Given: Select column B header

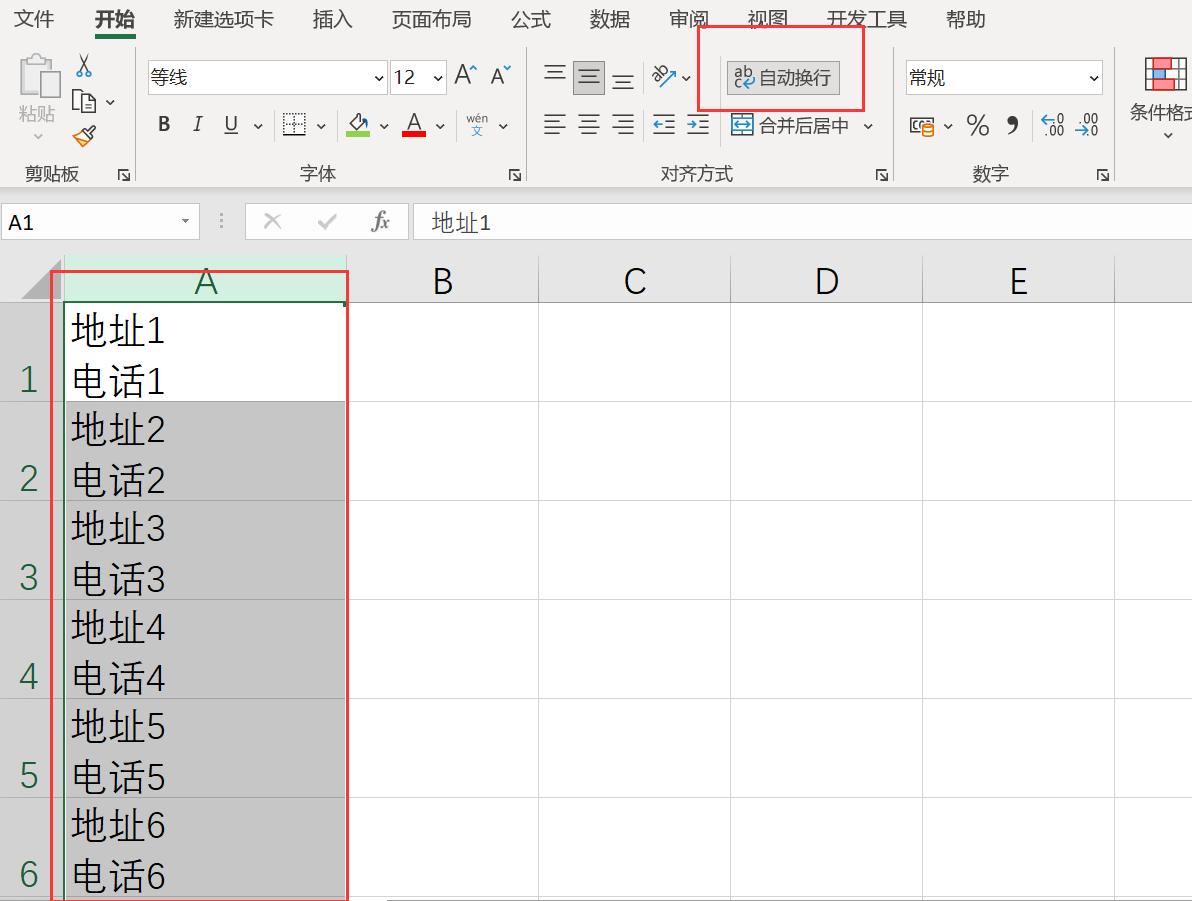Looking at the screenshot, I should (x=442, y=281).
